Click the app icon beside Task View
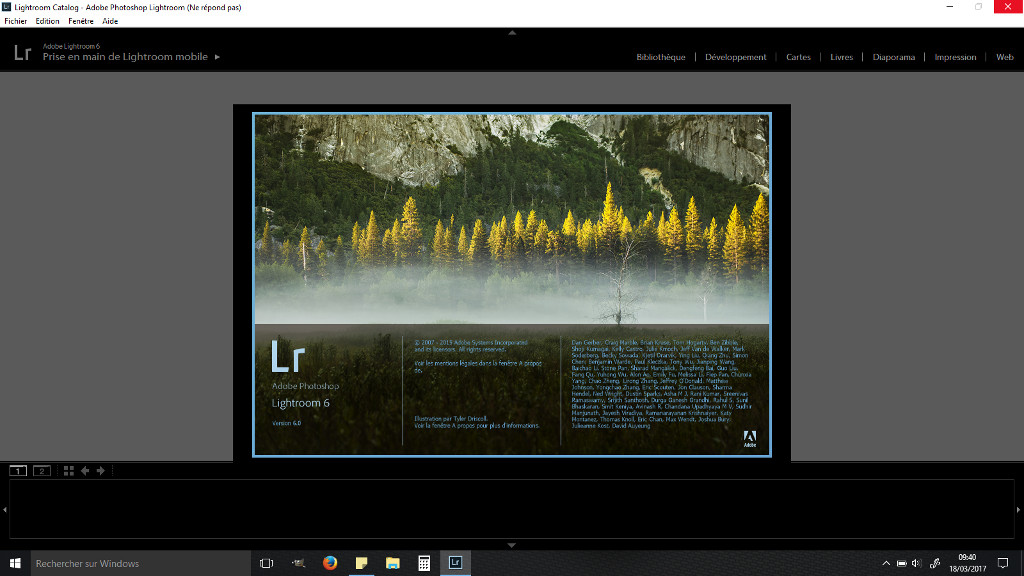The width and height of the screenshot is (1024, 576). pos(298,563)
